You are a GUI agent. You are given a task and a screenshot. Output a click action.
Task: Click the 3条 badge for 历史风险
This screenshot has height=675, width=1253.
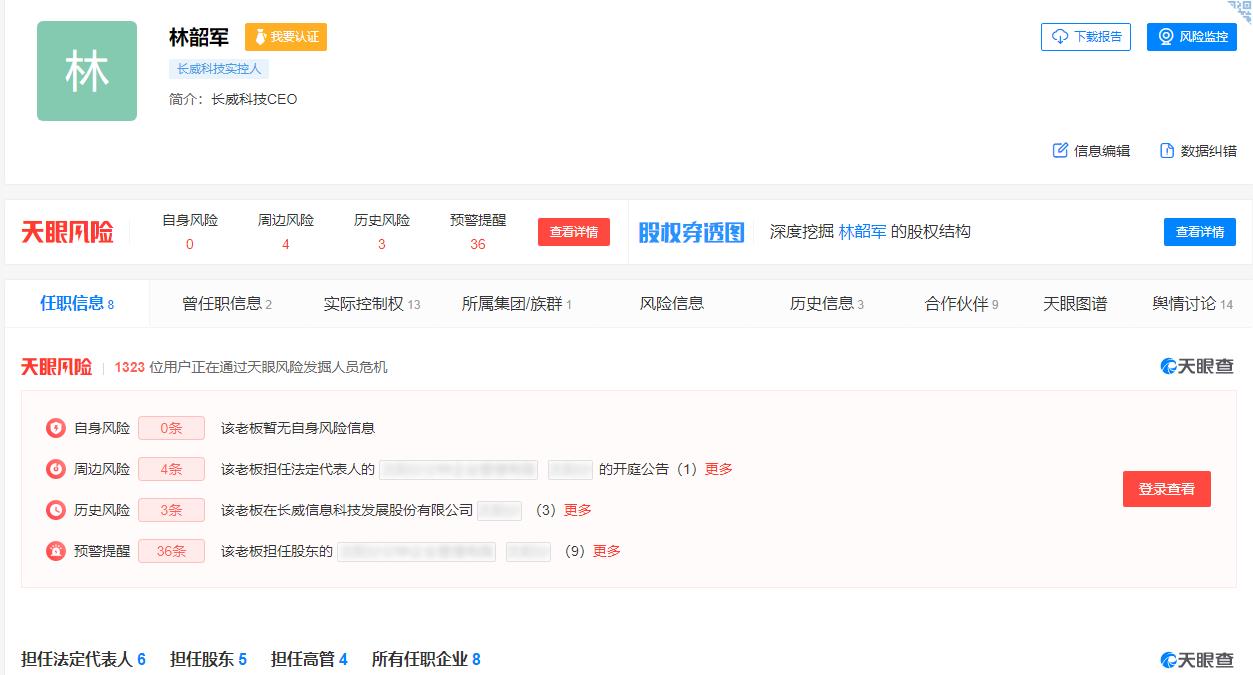[x=171, y=510]
